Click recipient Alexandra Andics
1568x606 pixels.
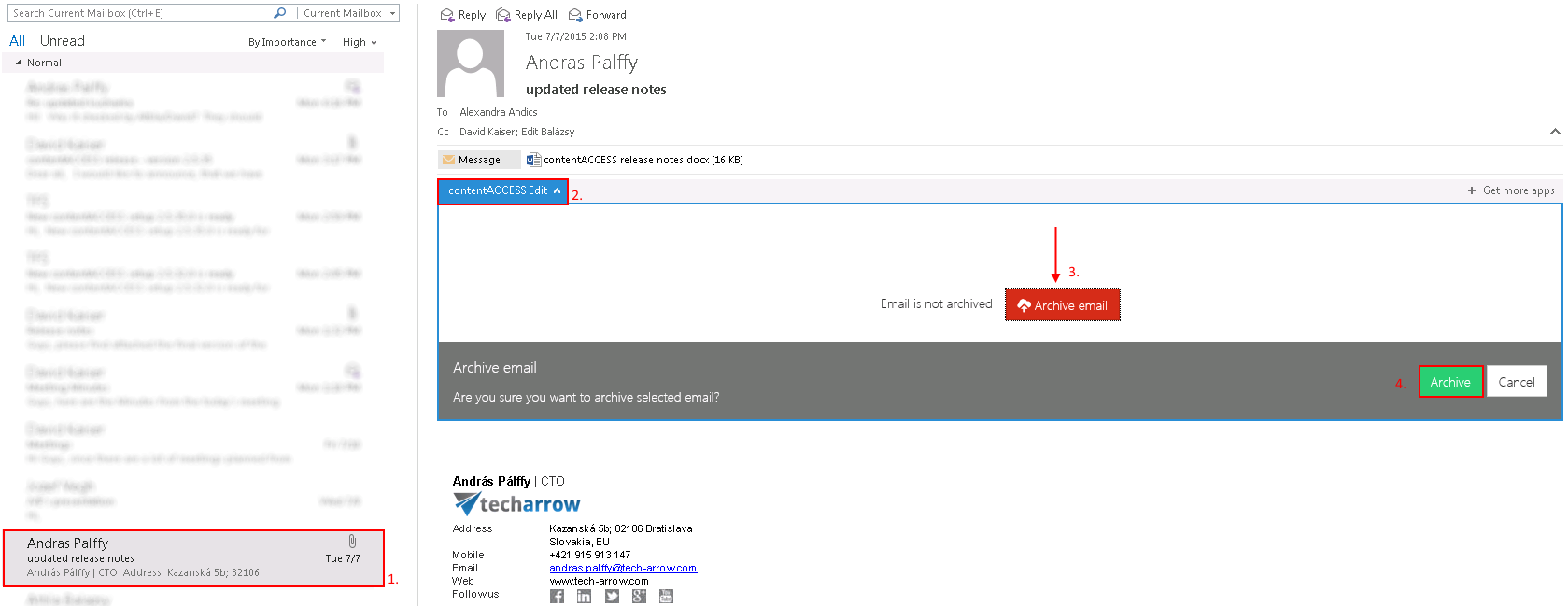tap(499, 112)
